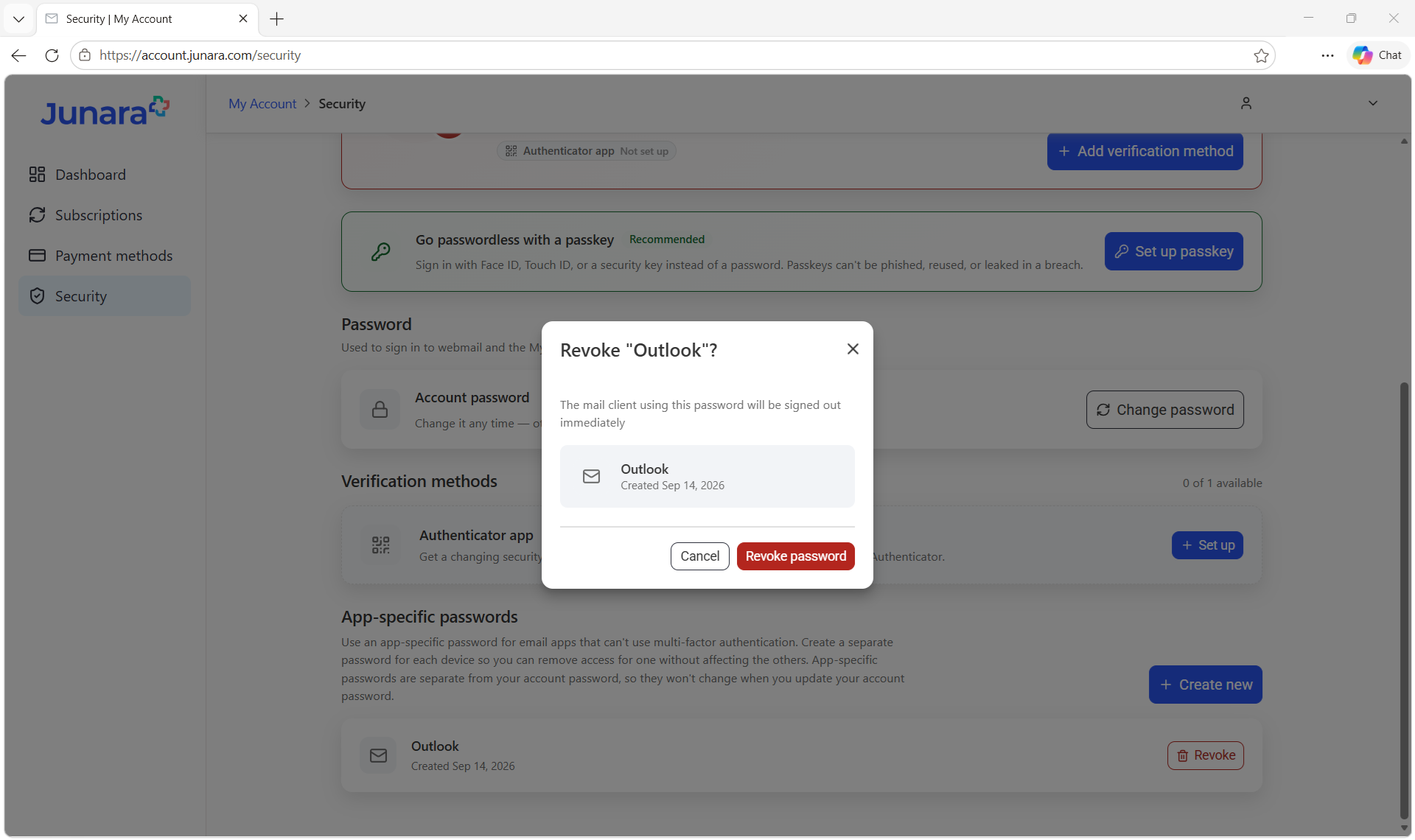Open Payment methods in sidebar
Image resolution: width=1415 pixels, height=840 pixels.
[x=105, y=256]
